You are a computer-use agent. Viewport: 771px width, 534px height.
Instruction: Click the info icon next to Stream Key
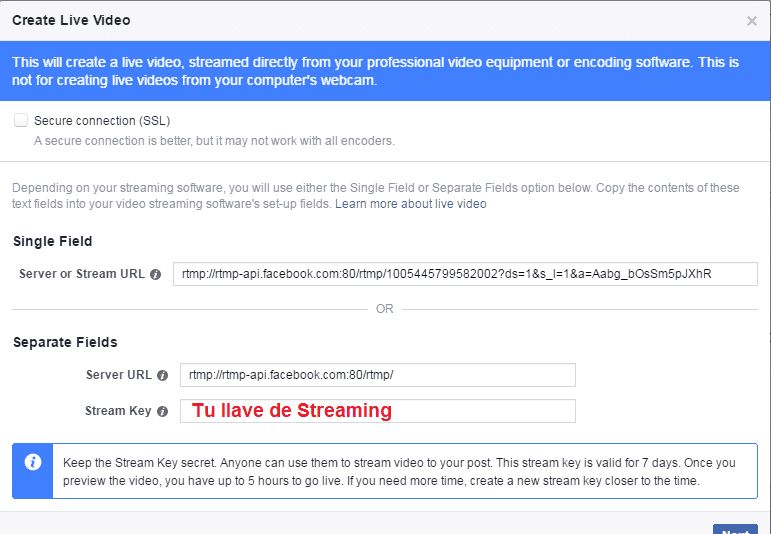coord(162,411)
